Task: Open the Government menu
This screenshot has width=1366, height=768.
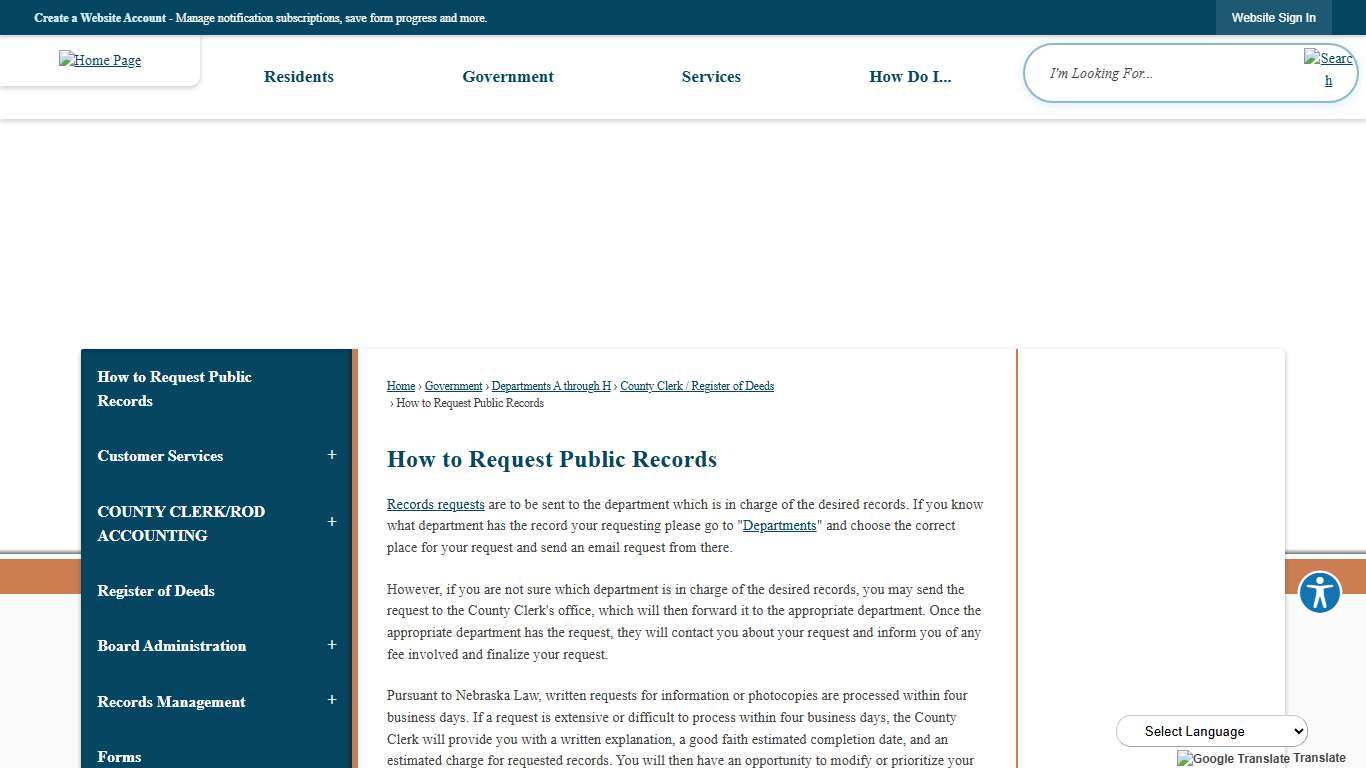Action: click(508, 76)
